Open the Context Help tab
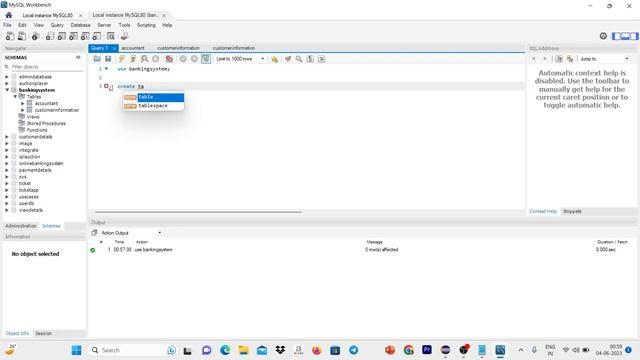640x360 pixels. click(543, 211)
